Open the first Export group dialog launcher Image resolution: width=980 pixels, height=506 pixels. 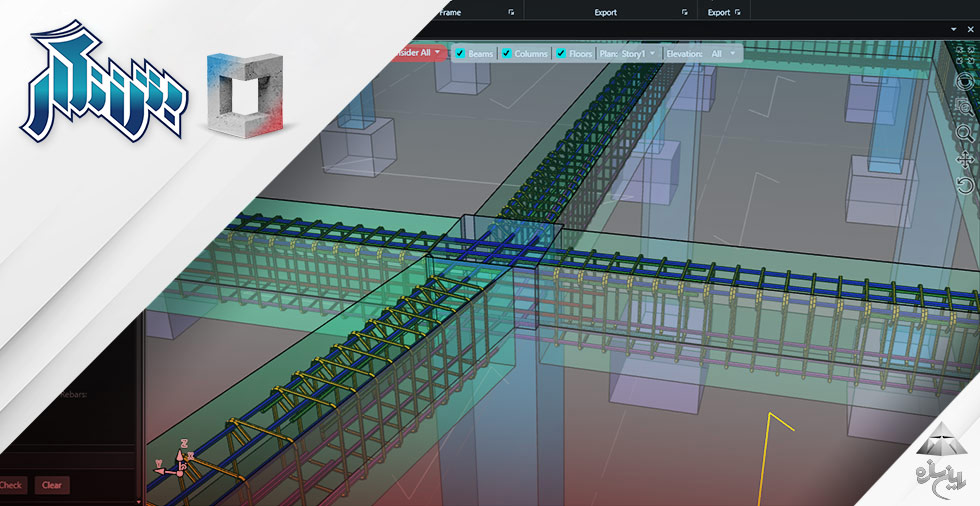click(685, 13)
